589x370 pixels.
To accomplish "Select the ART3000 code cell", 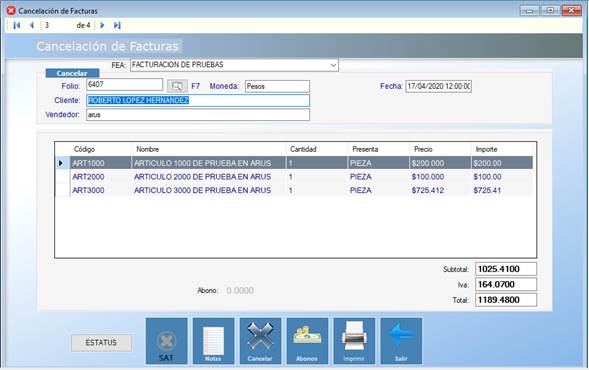I will (101, 190).
